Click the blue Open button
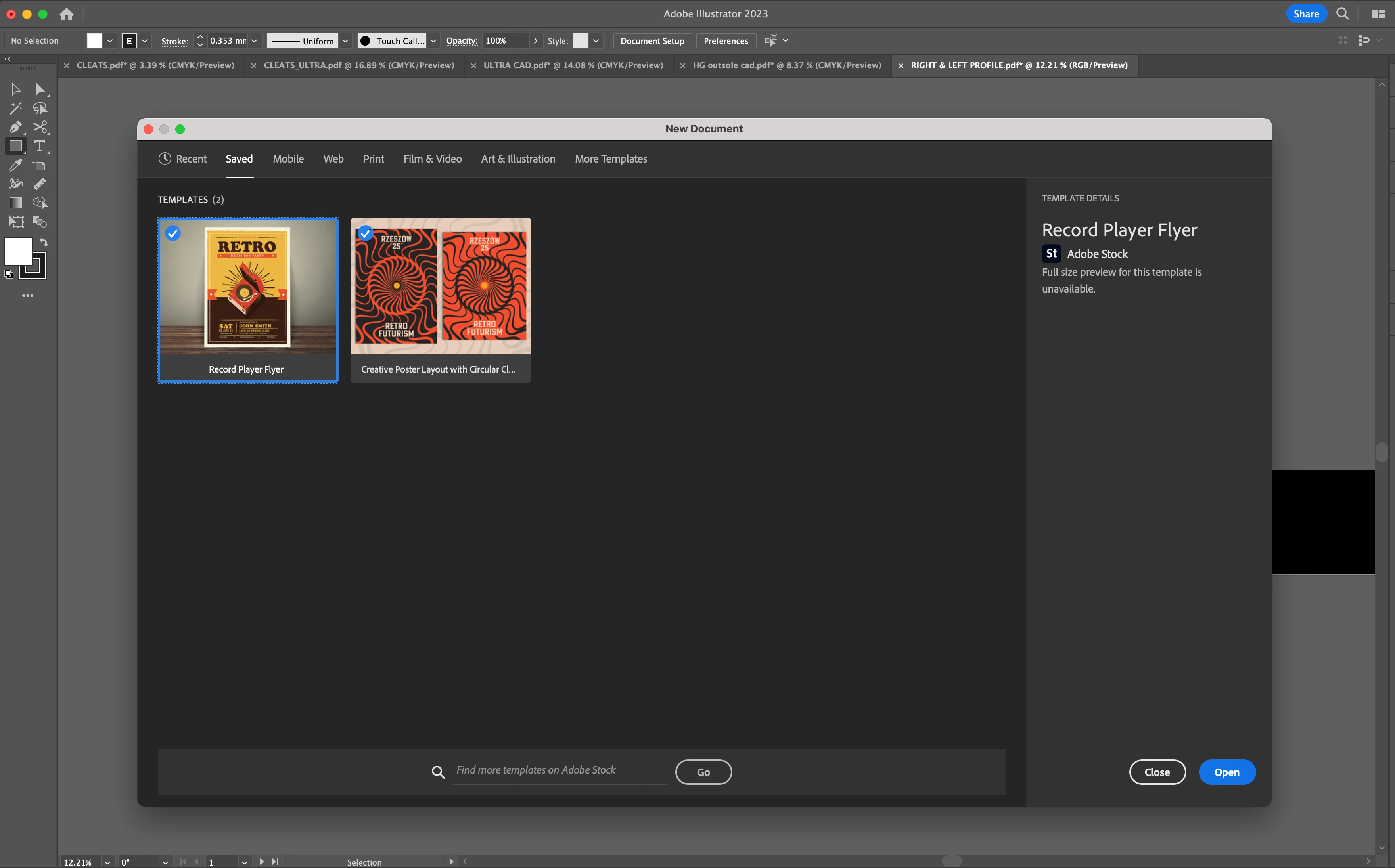This screenshot has width=1395, height=868. 1227,772
